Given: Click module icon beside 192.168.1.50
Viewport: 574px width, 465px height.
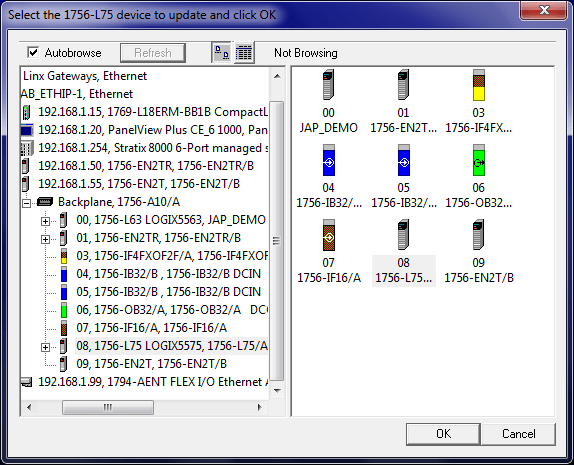Looking at the screenshot, I should pyautogui.click(x=25, y=166).
